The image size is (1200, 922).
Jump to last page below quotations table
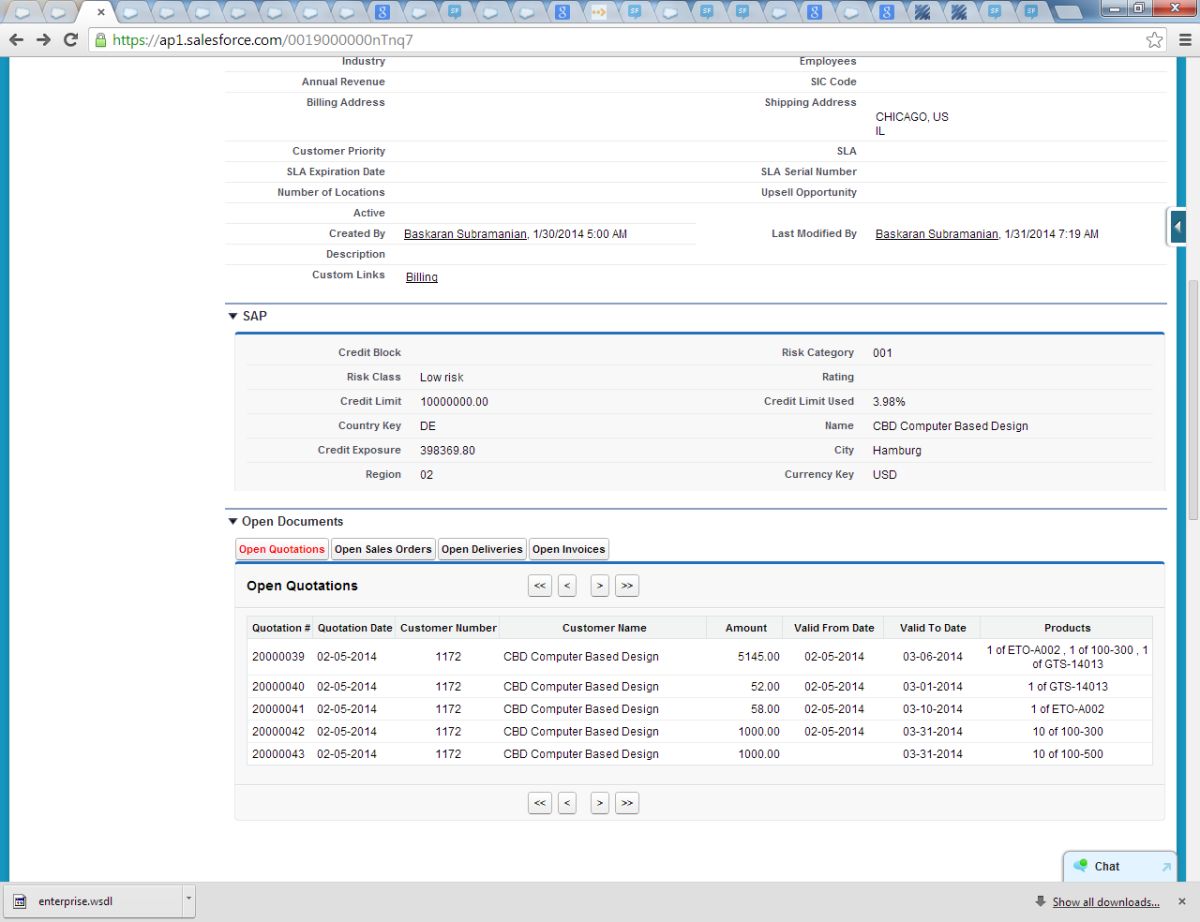coord(627,803)
